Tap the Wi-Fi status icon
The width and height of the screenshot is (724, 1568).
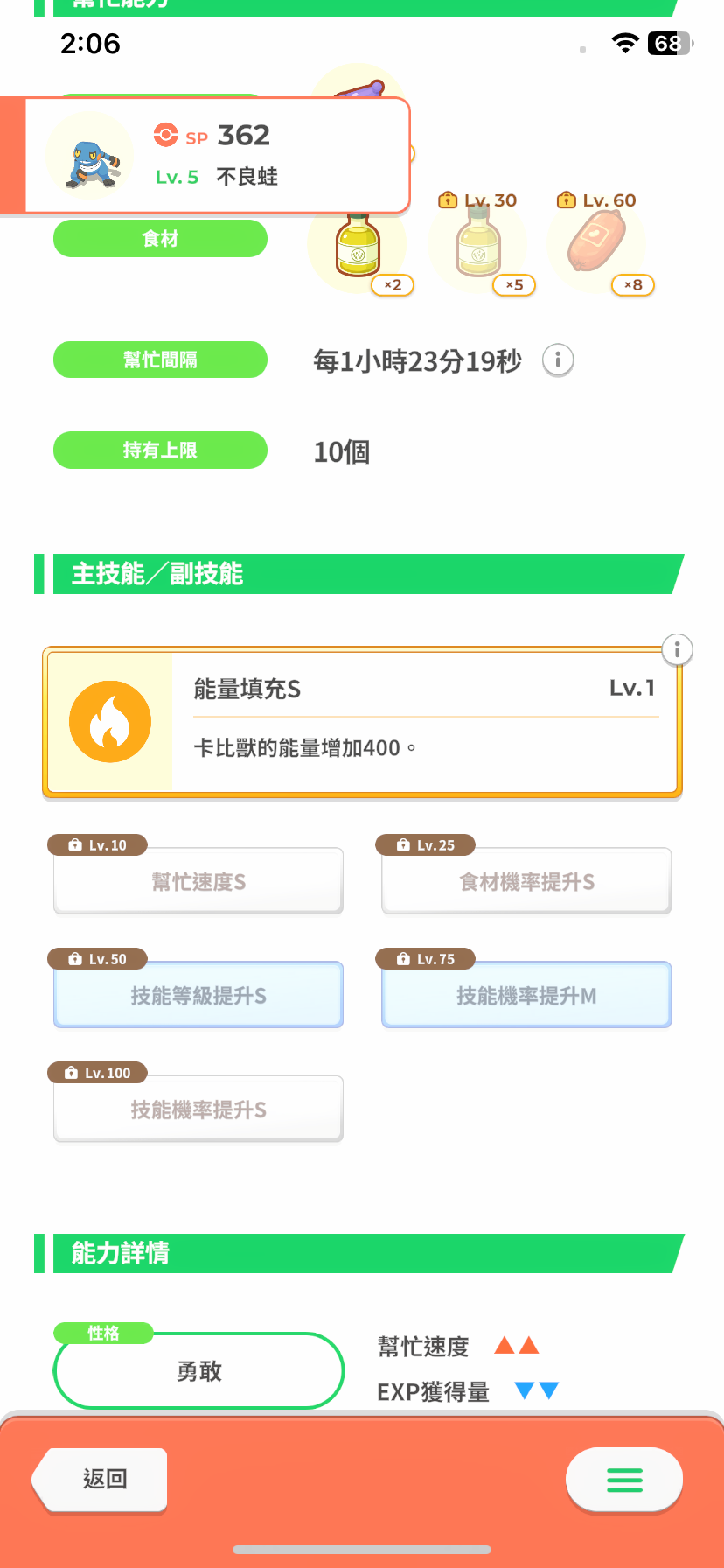point(624,44)
